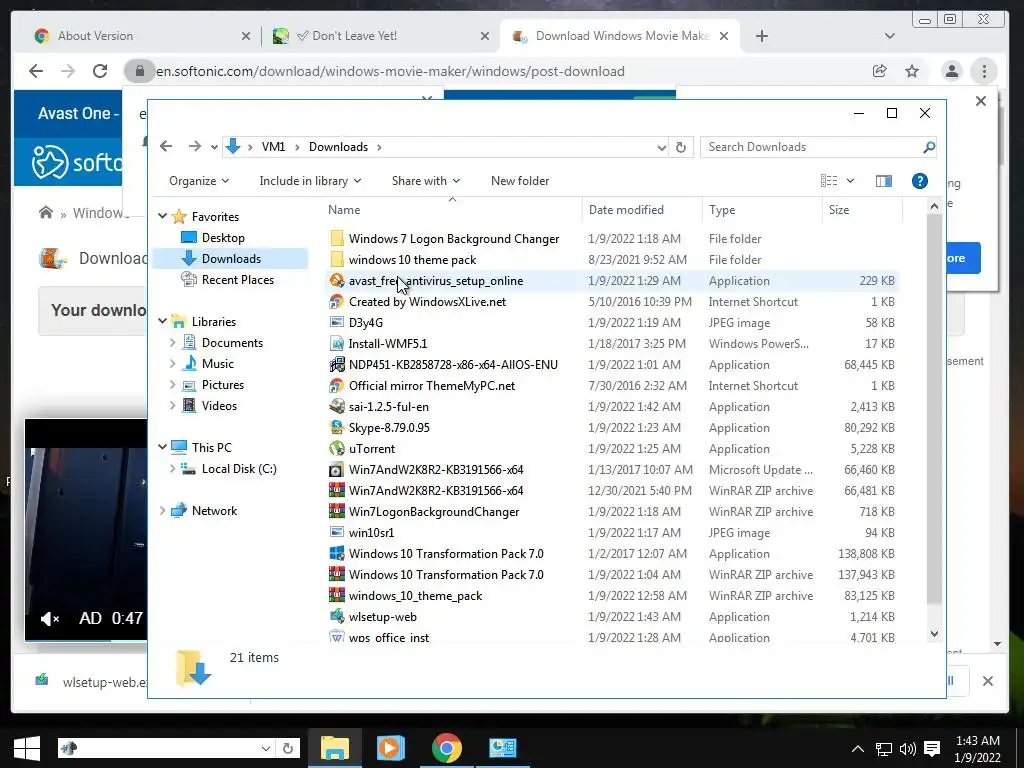This screenshot has width=1024, height=768.
Task: Select Win7LogonBackgroundChanger ZIP archive icon
Action: (x=337, y=511)
